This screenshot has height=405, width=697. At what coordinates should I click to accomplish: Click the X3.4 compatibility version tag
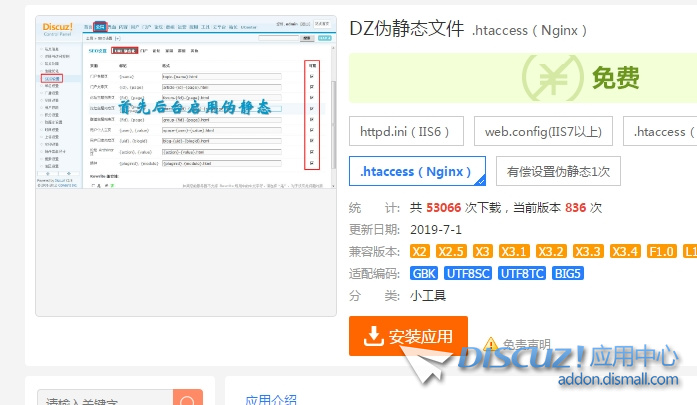coord(625,252)
